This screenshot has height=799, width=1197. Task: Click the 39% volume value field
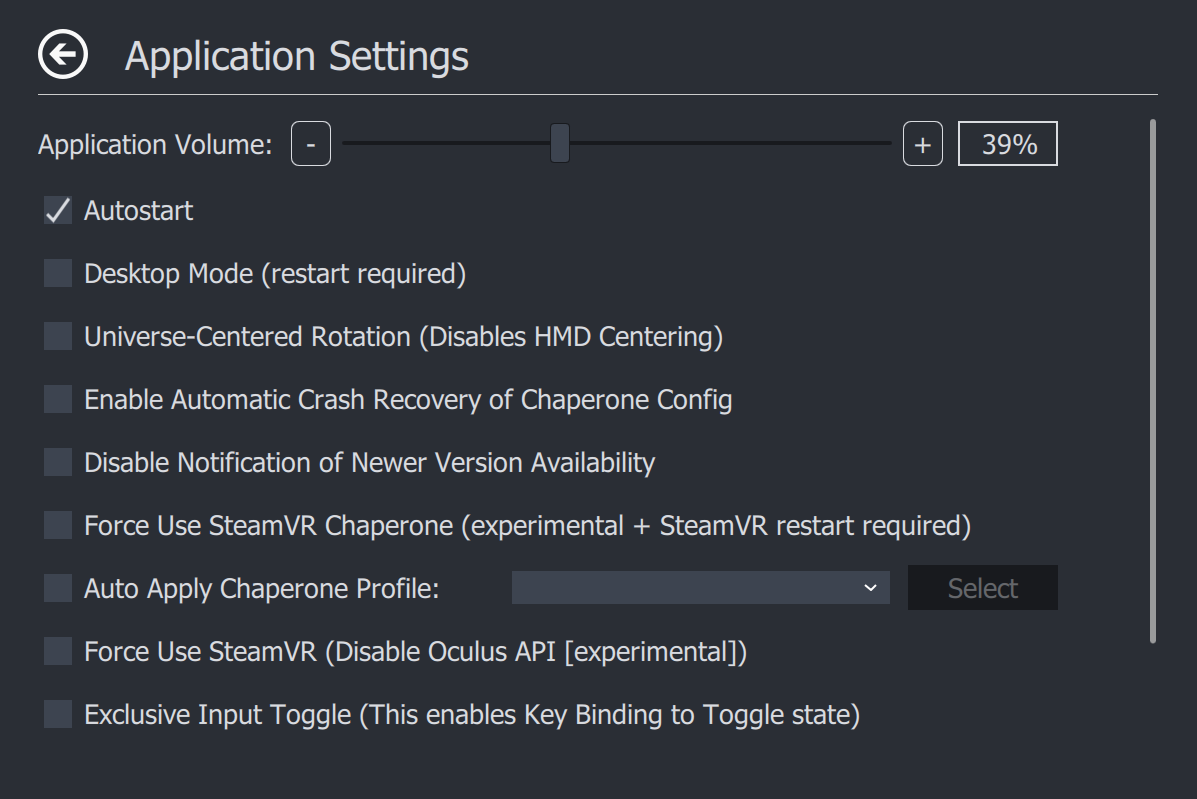tap(1007, 145)
